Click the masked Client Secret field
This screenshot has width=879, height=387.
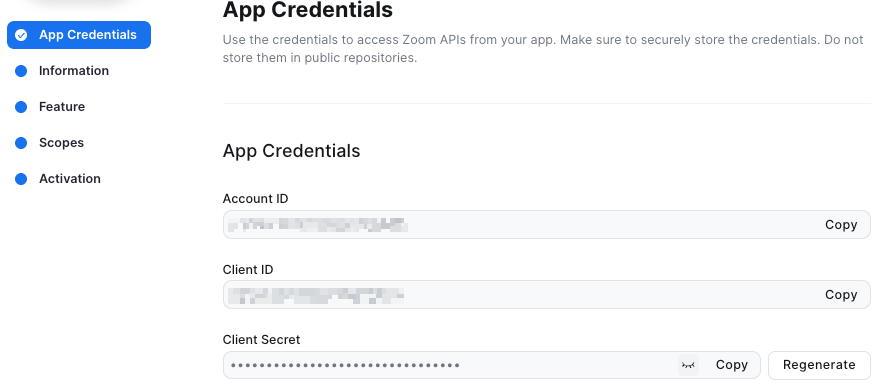point(491,365)
